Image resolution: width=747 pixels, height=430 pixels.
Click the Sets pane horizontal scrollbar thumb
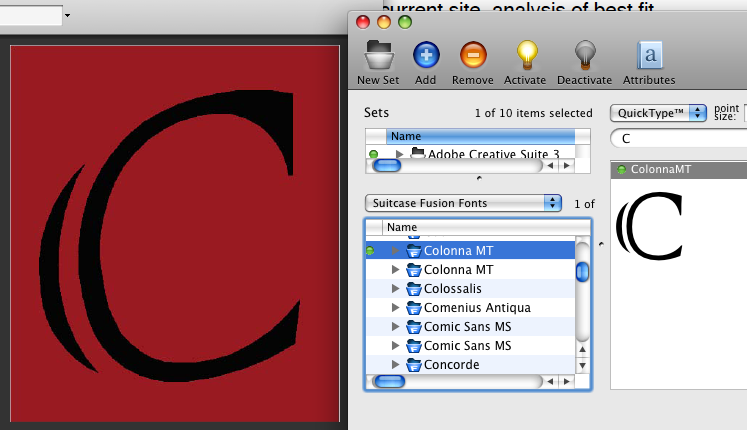[x=387, y=166]
